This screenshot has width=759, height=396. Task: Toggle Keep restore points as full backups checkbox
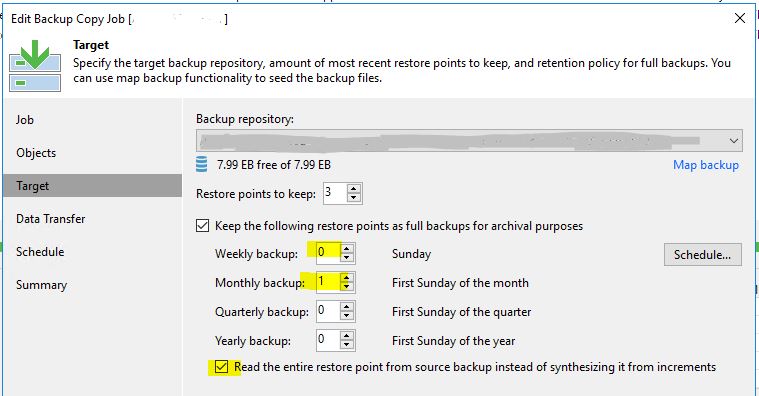(202, 226)
